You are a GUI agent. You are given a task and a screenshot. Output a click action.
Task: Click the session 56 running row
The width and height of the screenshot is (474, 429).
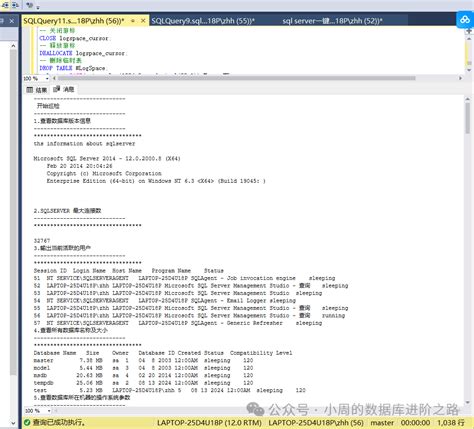pyautogui.click(x=189, y=315)
